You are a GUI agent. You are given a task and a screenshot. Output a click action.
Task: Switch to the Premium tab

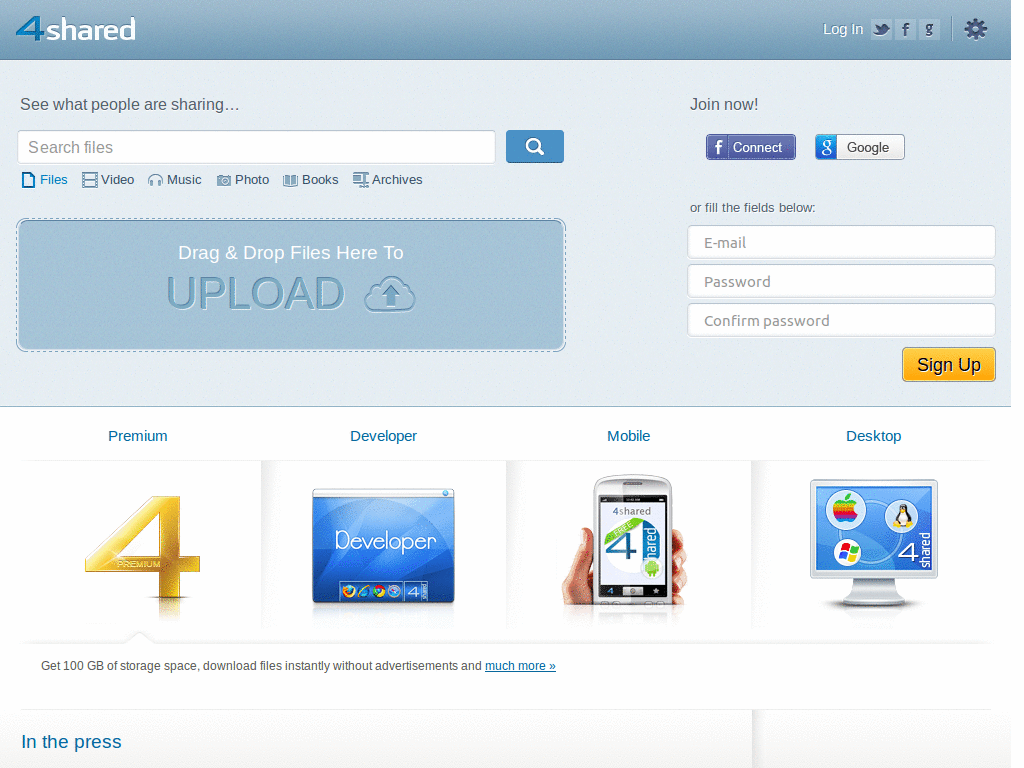point(137,436)
